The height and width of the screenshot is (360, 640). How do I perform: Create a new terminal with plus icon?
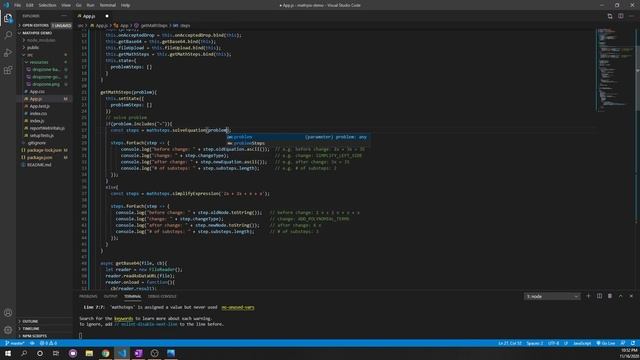coord(588,296)
